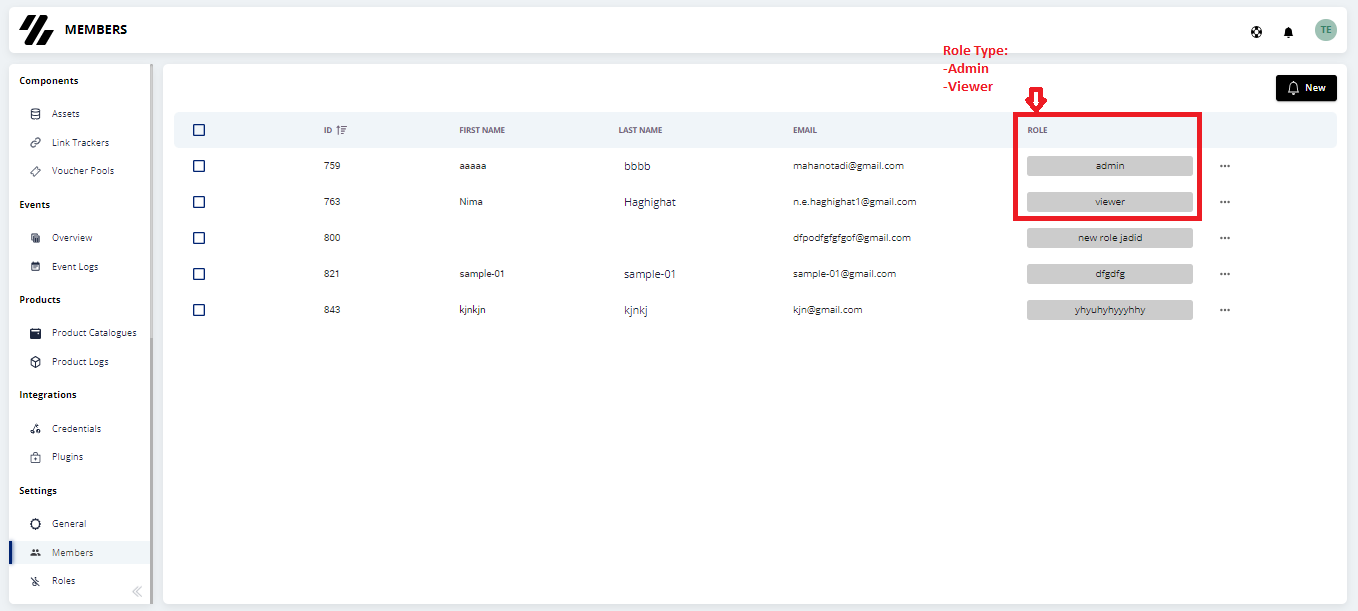
Task: Click email sample-01@gmail.com
Action: (x=844, y=274)
